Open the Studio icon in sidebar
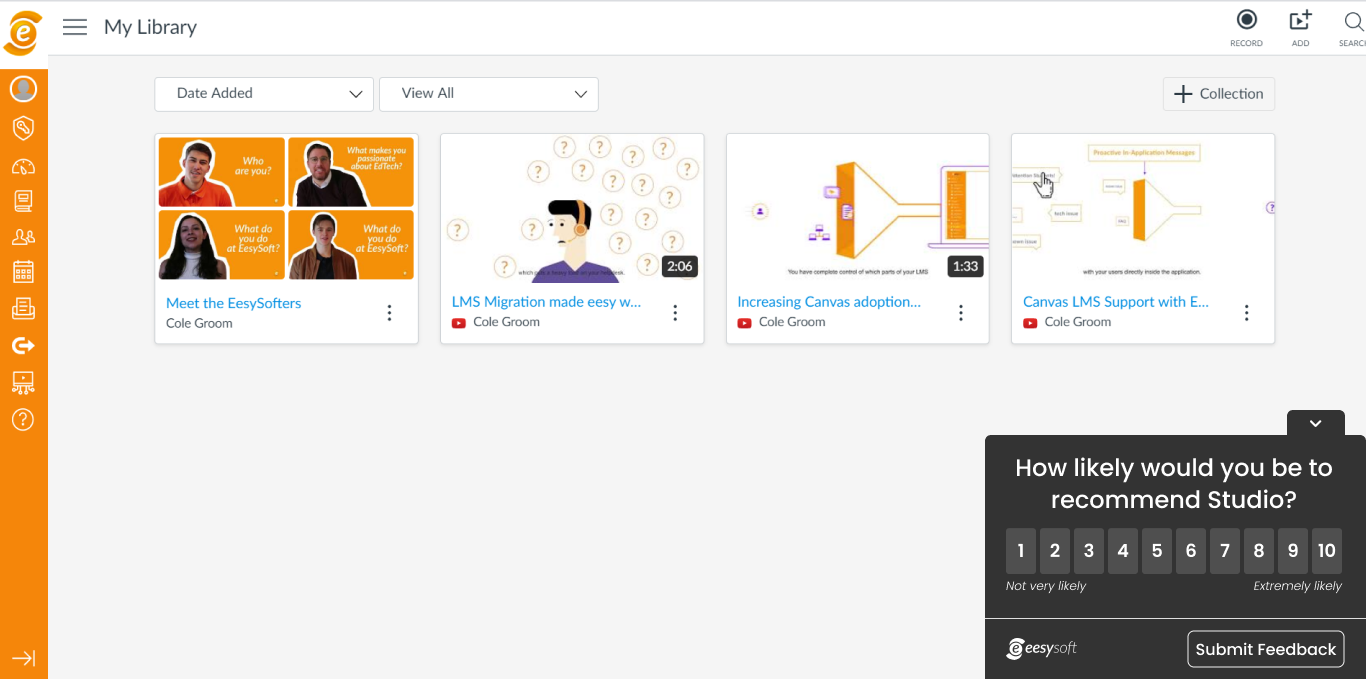1366x679 pixels. pyautogui.click(x=23, y=382)
